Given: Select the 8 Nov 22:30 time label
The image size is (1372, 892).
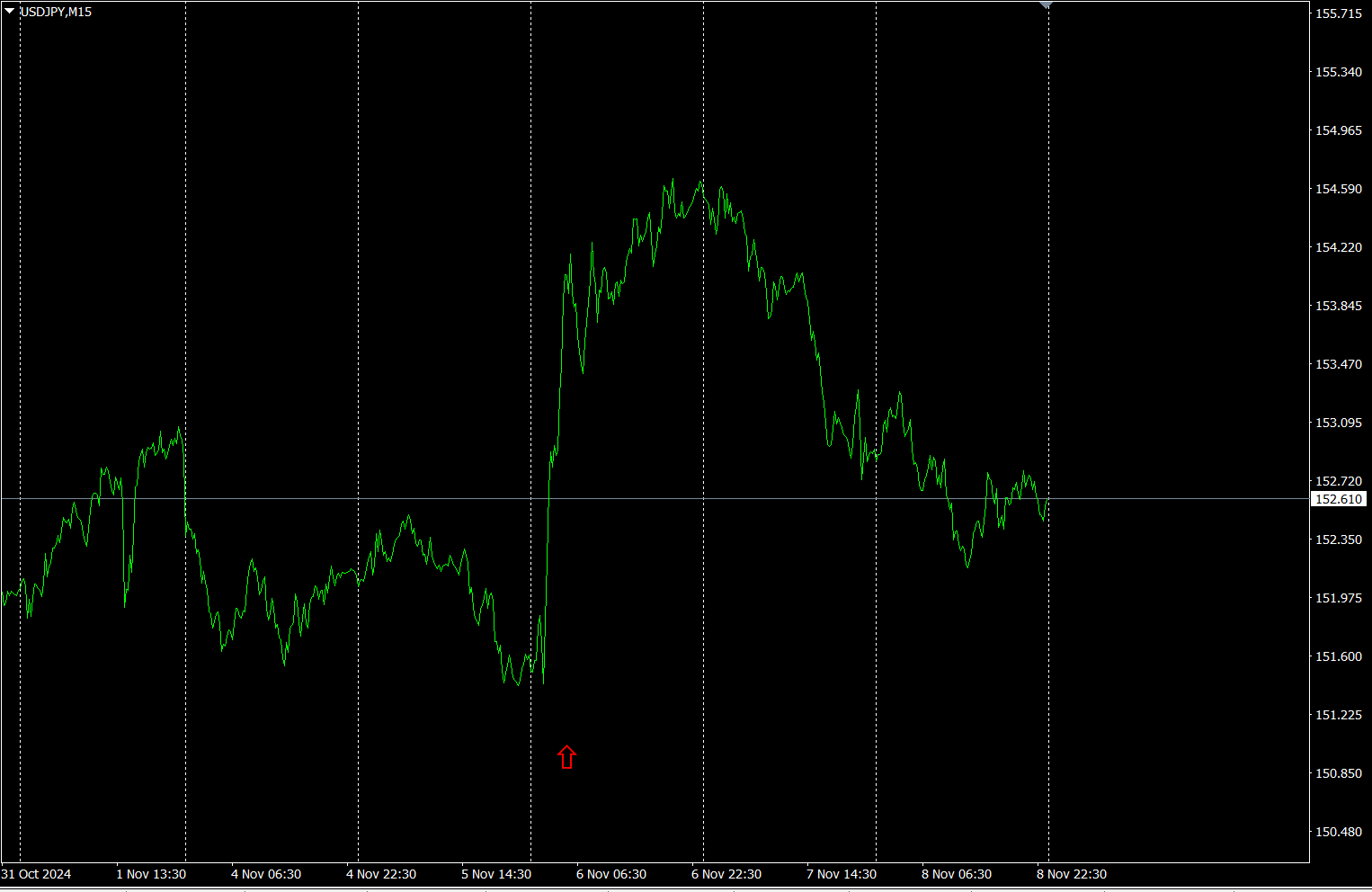Looking at the screenshot, I should (1072, 874).
